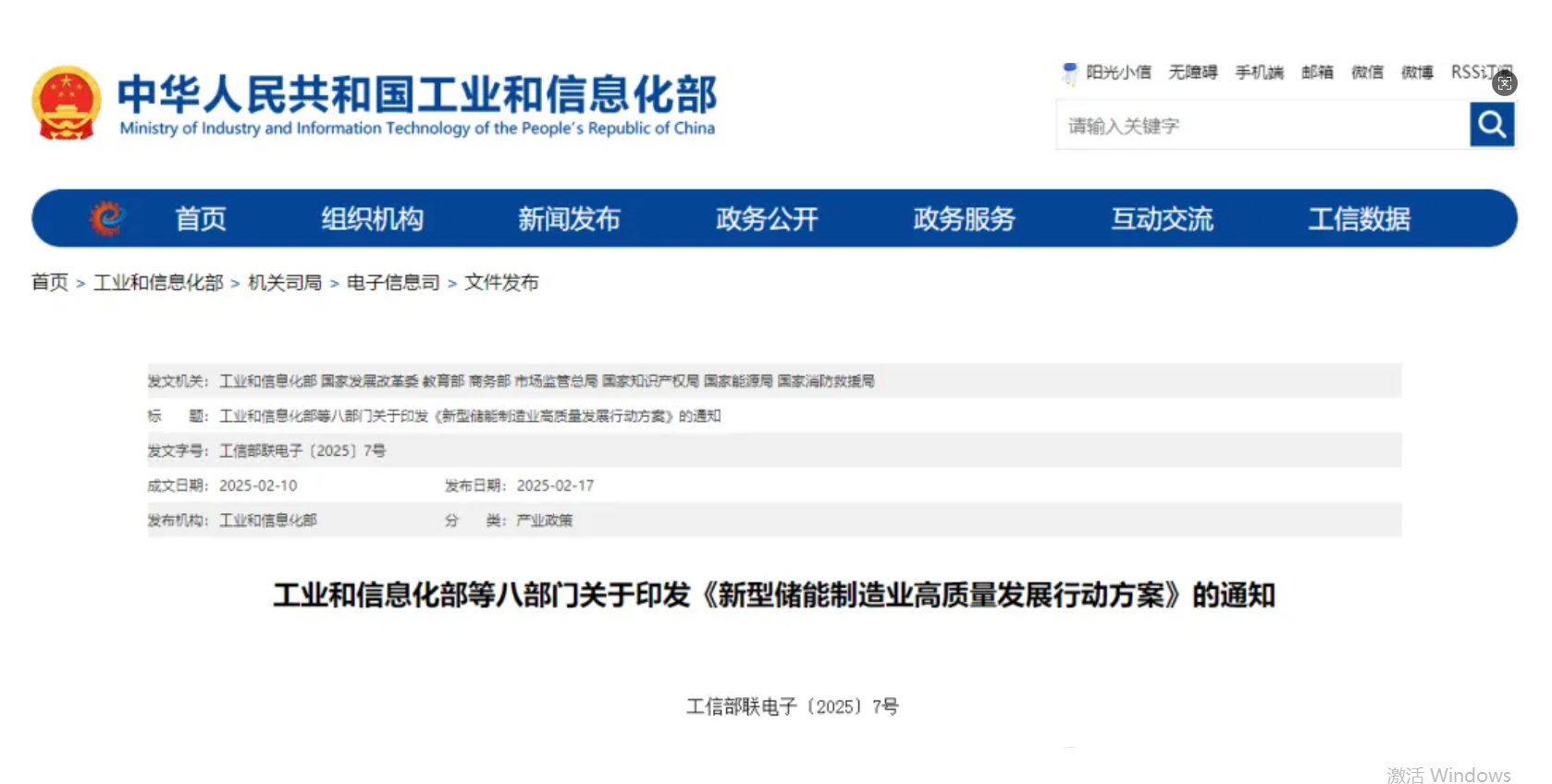Click the 阳光小信 robot mascot icon
Viewport: 1552px width, 784px height.
[x=1069, y=72]
